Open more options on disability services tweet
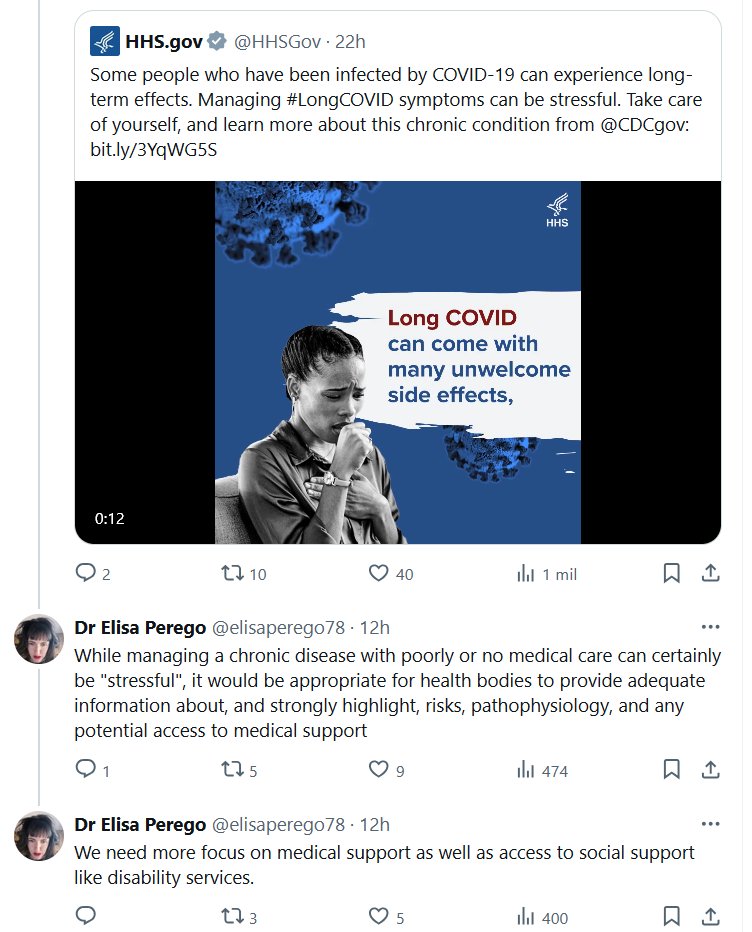The width and height of the screenshot is (752, 932). pyautogui.click(x=710, y=824)
